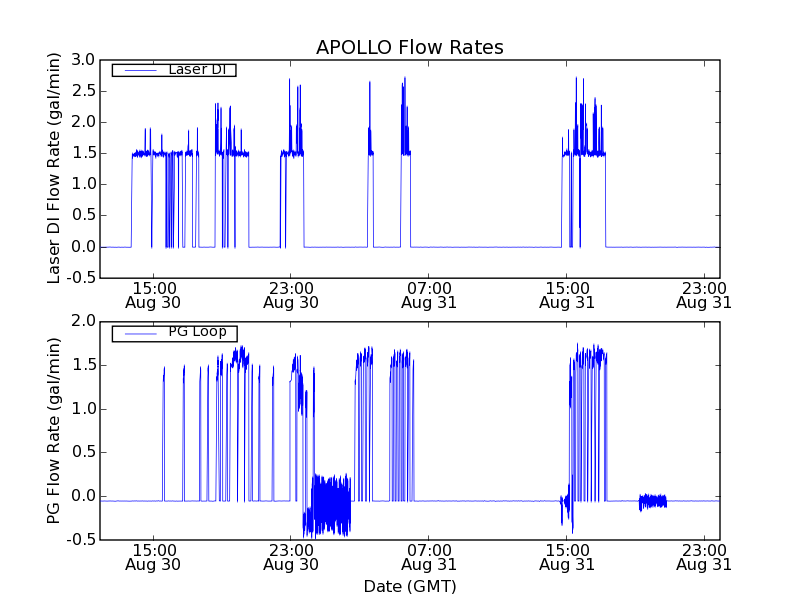
Task: Click the 1.0 tick on PG Flow axis
Action: (83, 409)
